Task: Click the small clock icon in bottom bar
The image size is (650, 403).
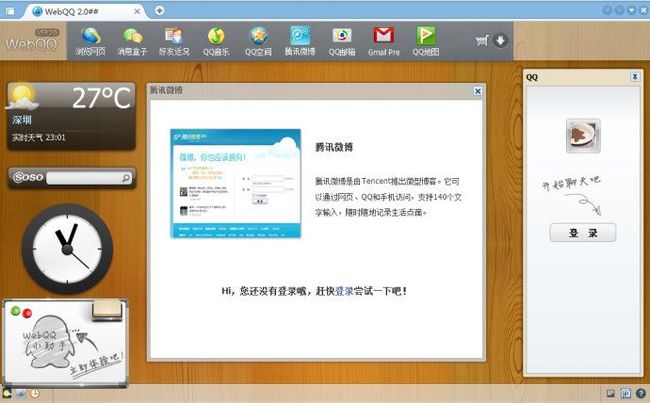Action: click(34, 393)
